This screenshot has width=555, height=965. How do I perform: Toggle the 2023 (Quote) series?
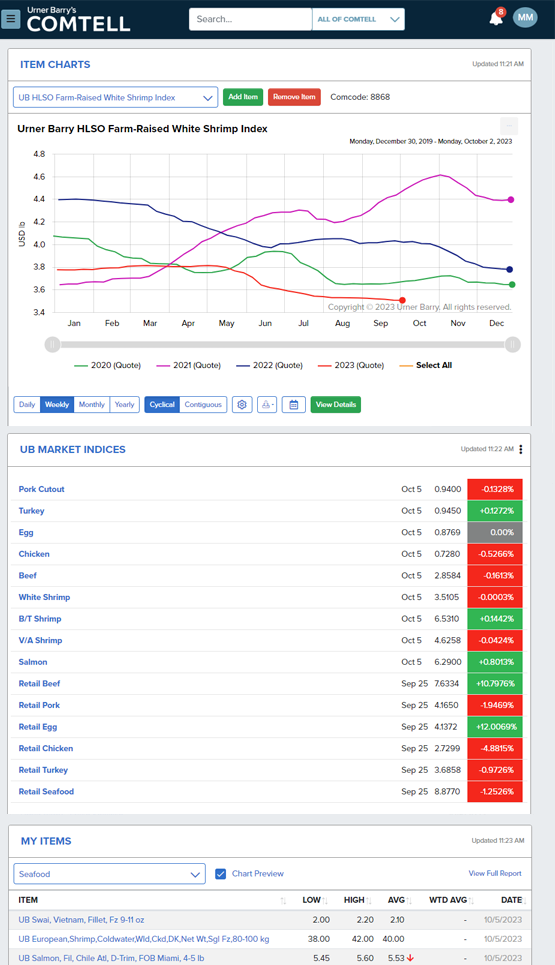(351, 365)
